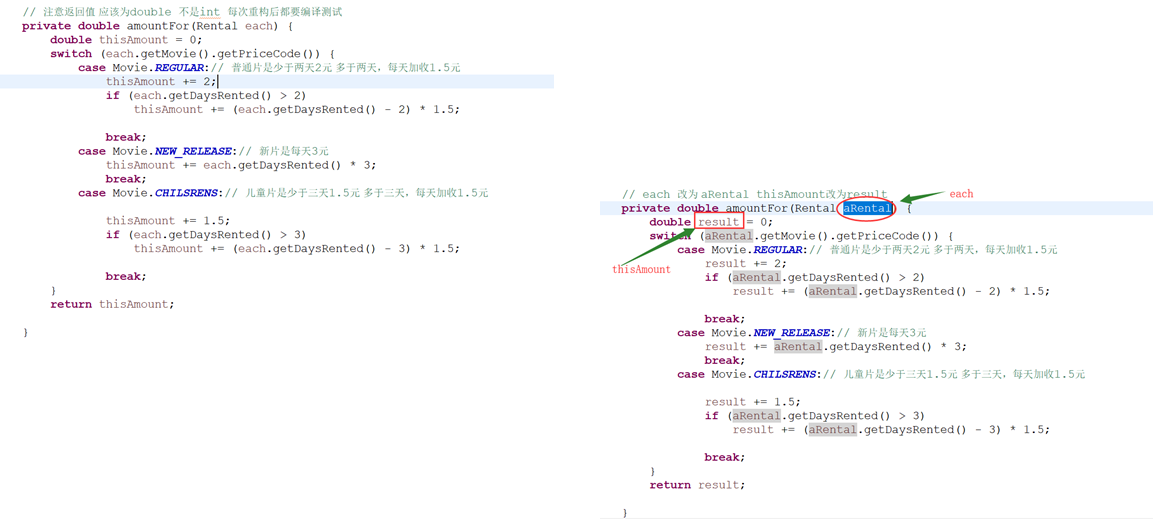Place cursor on 'thisAmount += 2;' line

pos(160,82)
